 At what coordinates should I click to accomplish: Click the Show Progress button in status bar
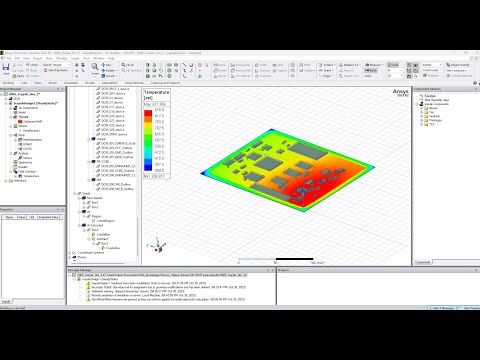pos(469,308)
